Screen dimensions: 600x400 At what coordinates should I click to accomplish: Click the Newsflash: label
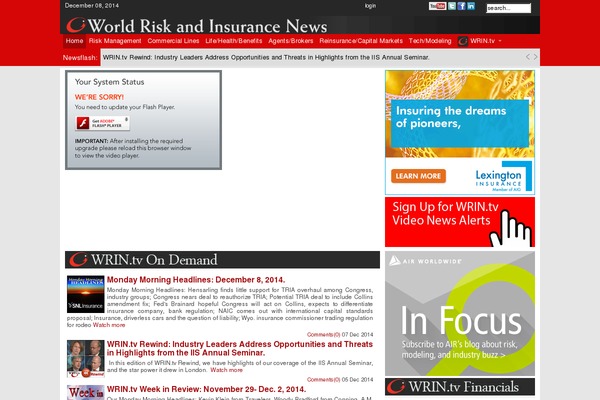(x=80, y=57)
